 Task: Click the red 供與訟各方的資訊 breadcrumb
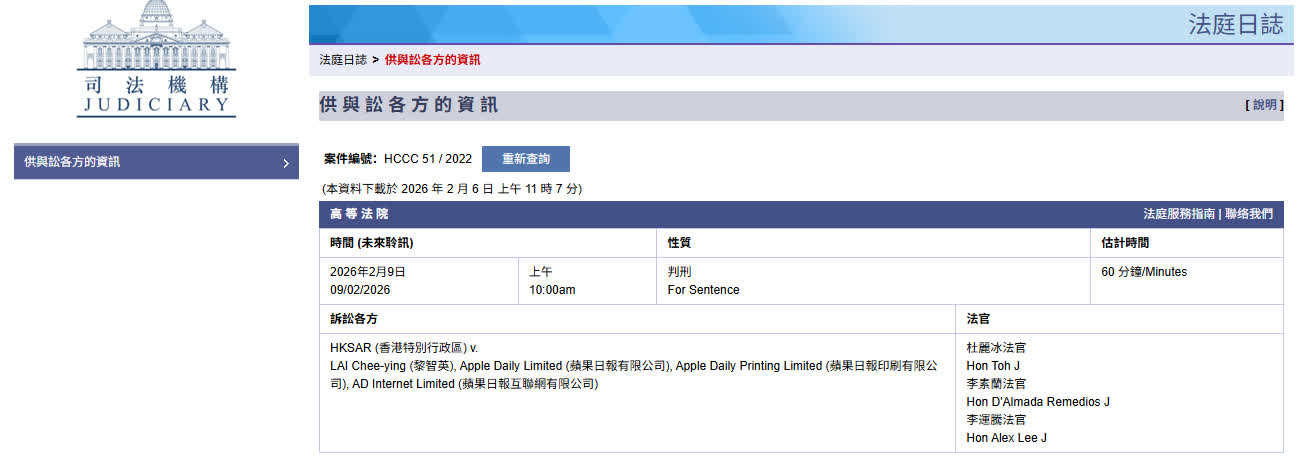(432, 60)
